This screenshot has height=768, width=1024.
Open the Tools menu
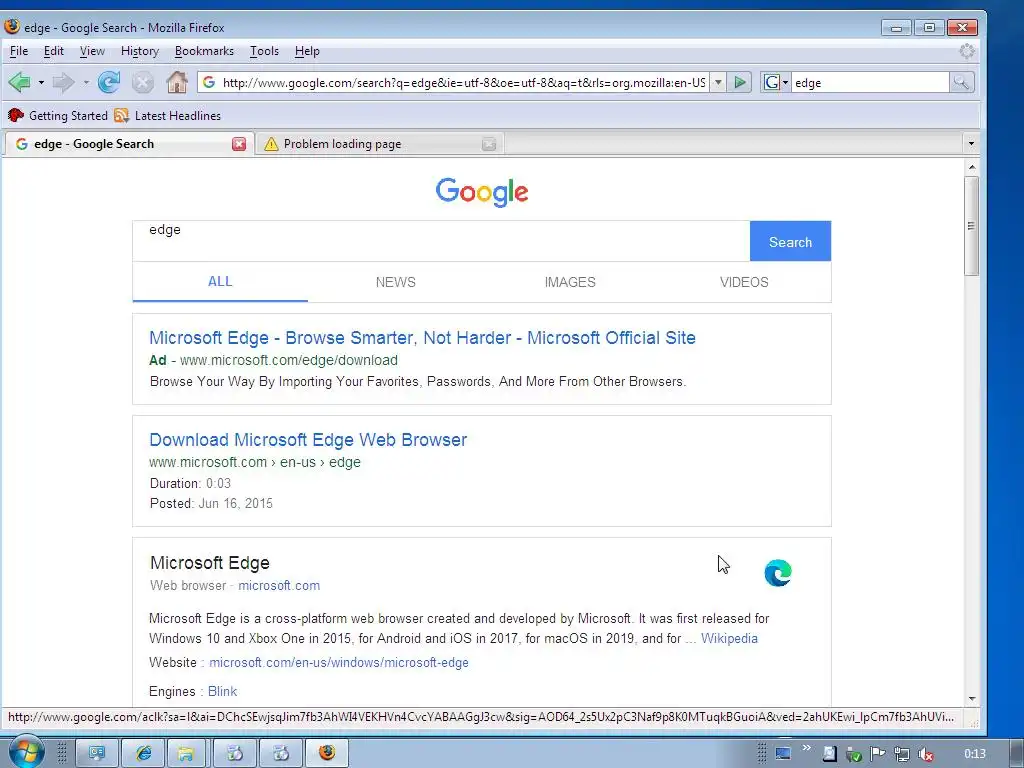click(264, 51)
